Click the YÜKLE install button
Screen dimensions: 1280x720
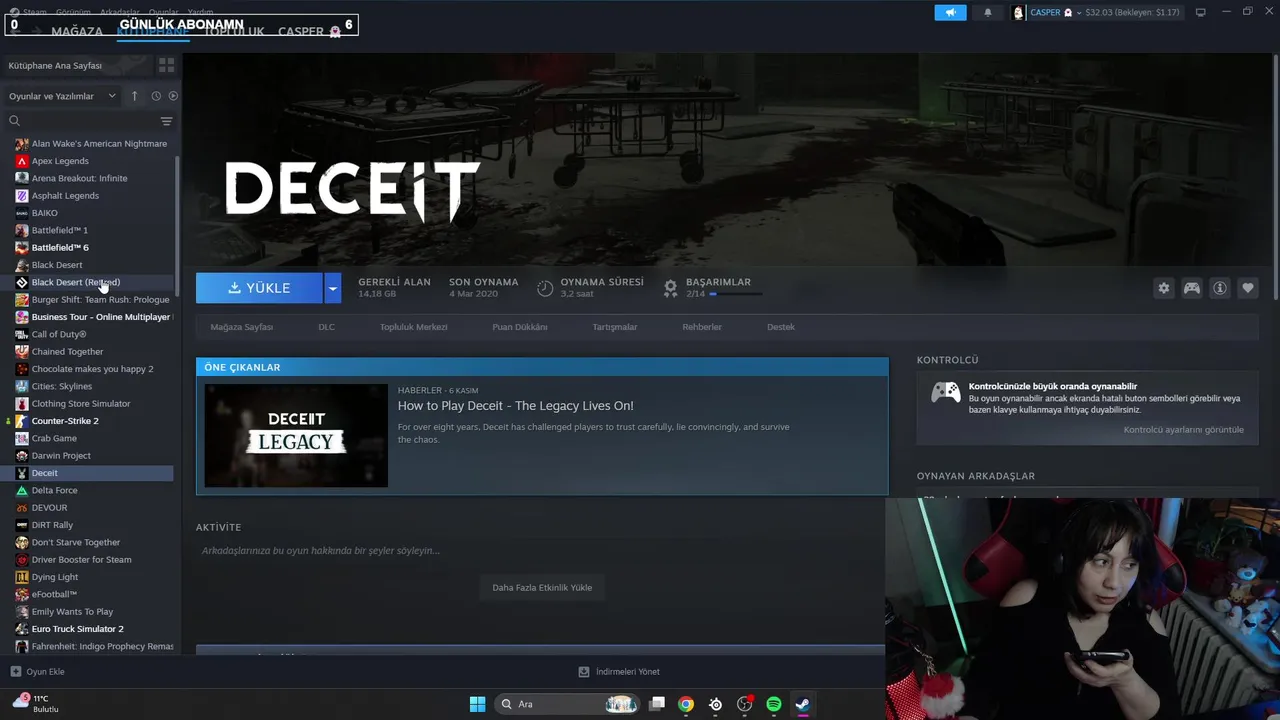(259, 288)
